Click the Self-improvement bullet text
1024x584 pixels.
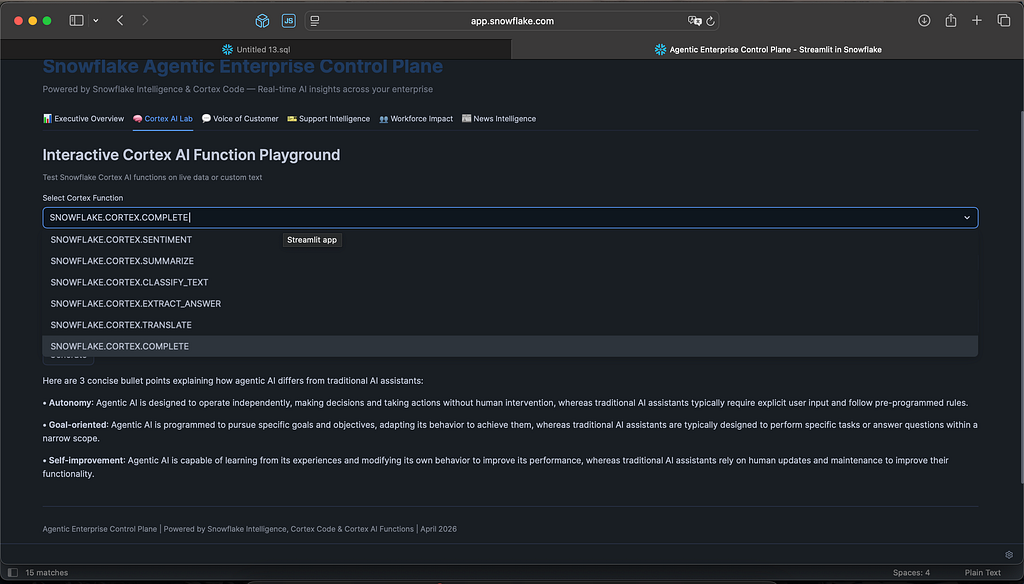pyautogui.click(x=496, y=467)
